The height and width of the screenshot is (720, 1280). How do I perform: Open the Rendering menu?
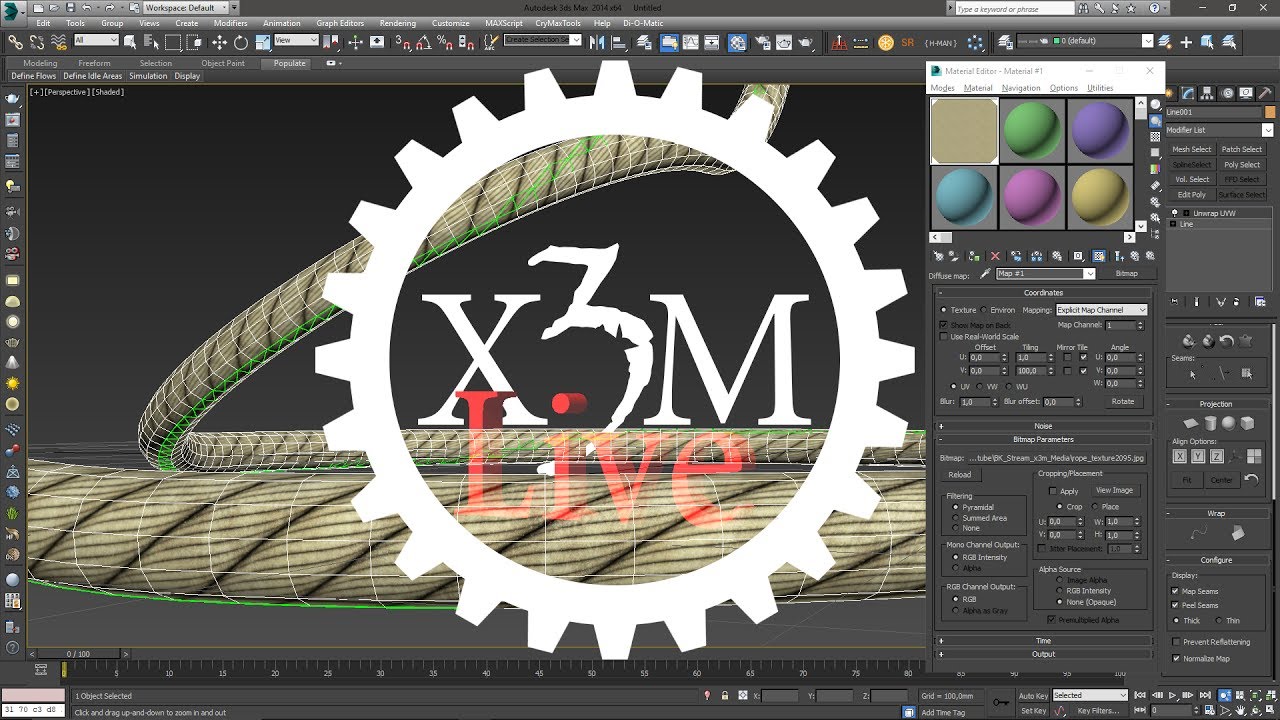tap(398, 23)
